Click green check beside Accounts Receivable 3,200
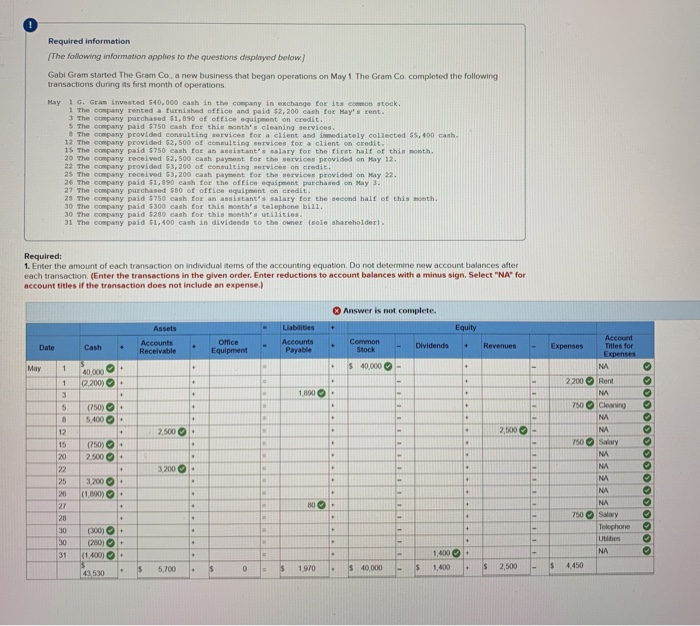 point(182,469)
